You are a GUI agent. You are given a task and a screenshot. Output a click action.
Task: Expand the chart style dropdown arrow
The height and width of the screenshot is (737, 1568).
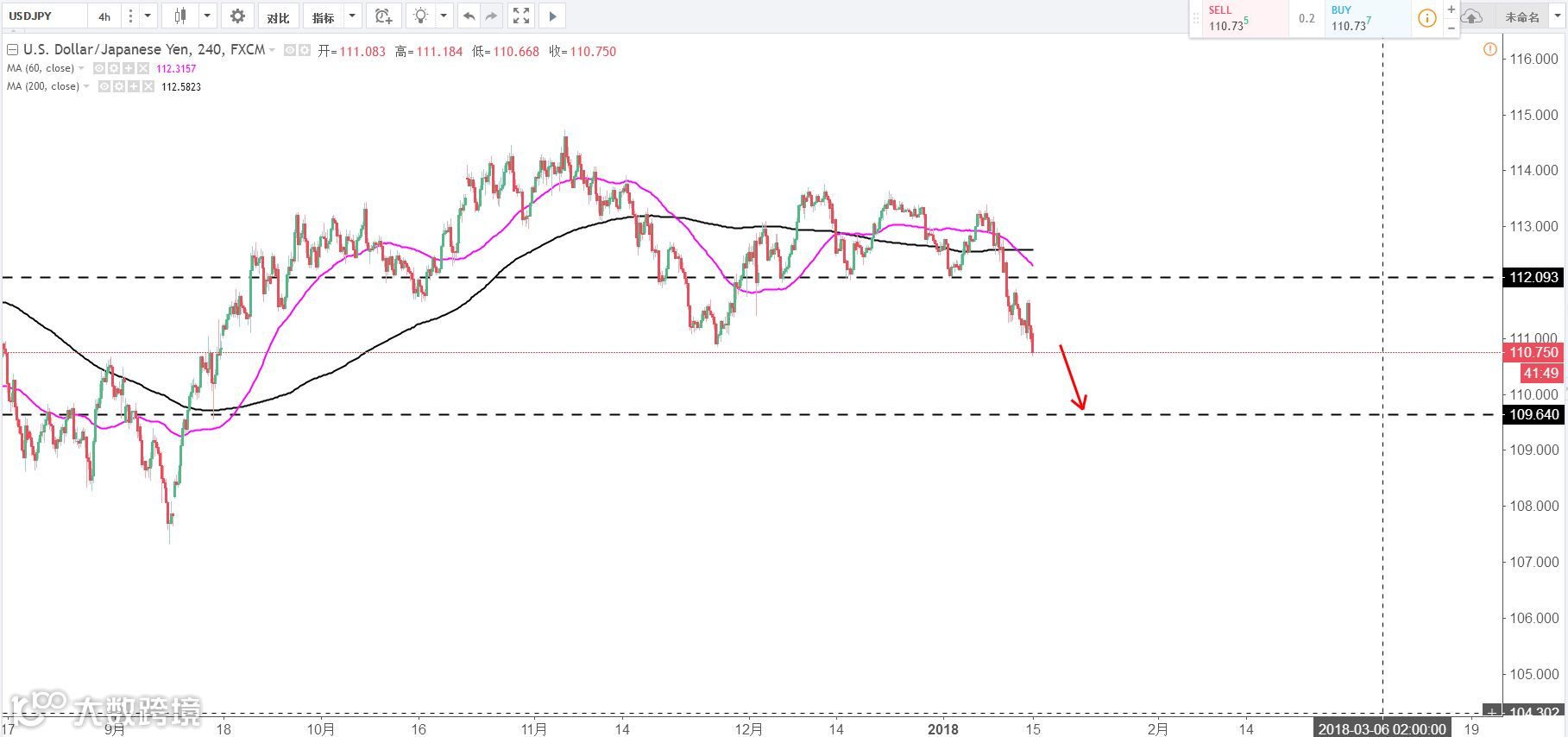click(x=207, y=16)
